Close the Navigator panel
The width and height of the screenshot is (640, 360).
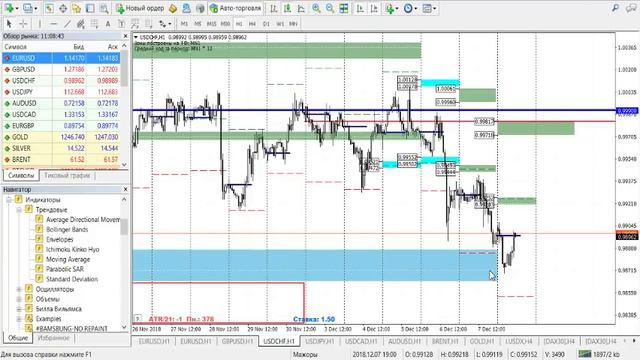pyautogui.click(x=125, y=189)
